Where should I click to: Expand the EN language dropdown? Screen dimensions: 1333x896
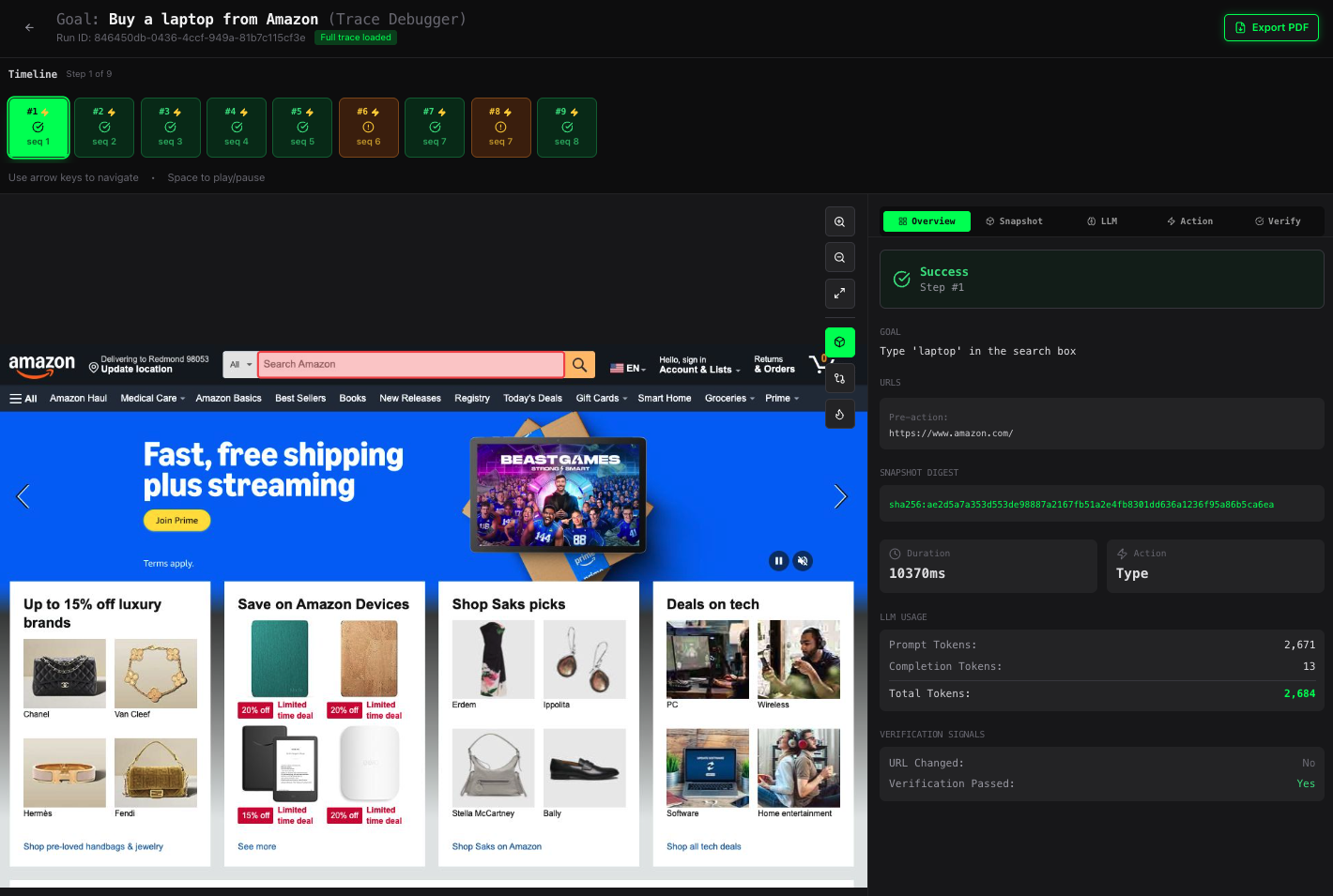pos(628,369)
